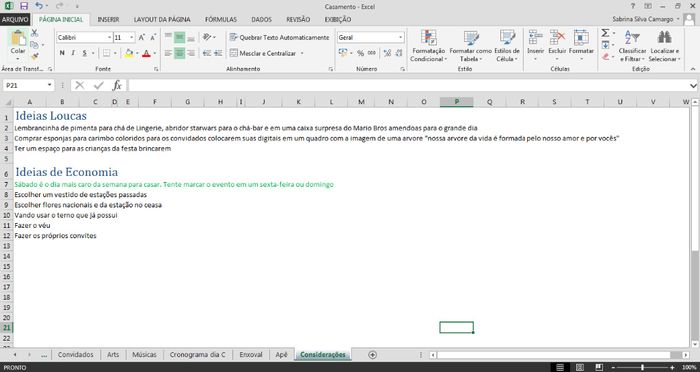
Task: Open the Name Box dropdown arrow
Action: coord(50,85)
